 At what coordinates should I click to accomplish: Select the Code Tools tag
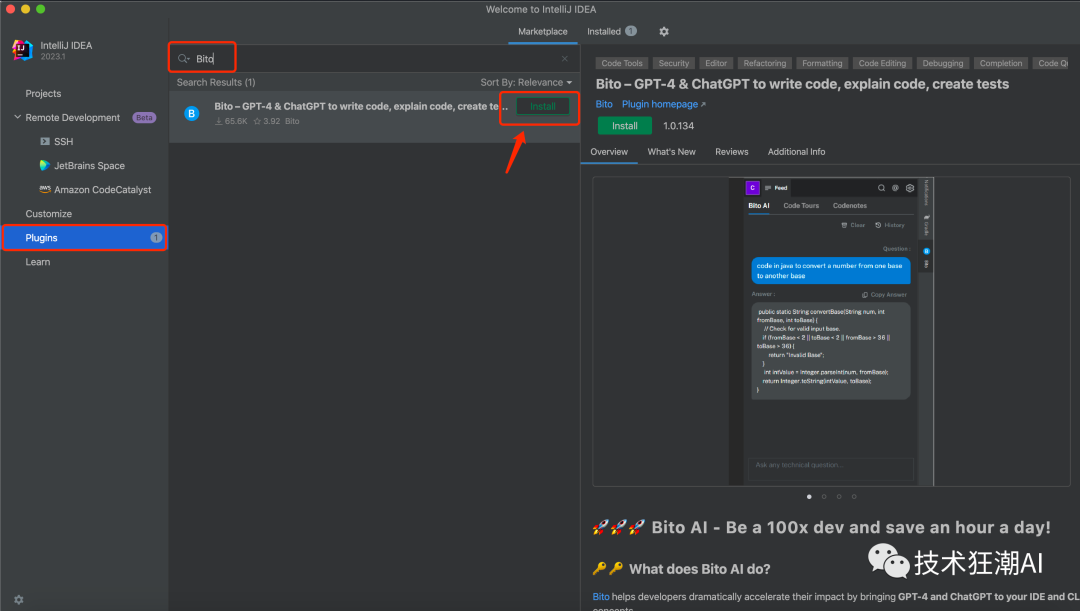coord(622,63)
